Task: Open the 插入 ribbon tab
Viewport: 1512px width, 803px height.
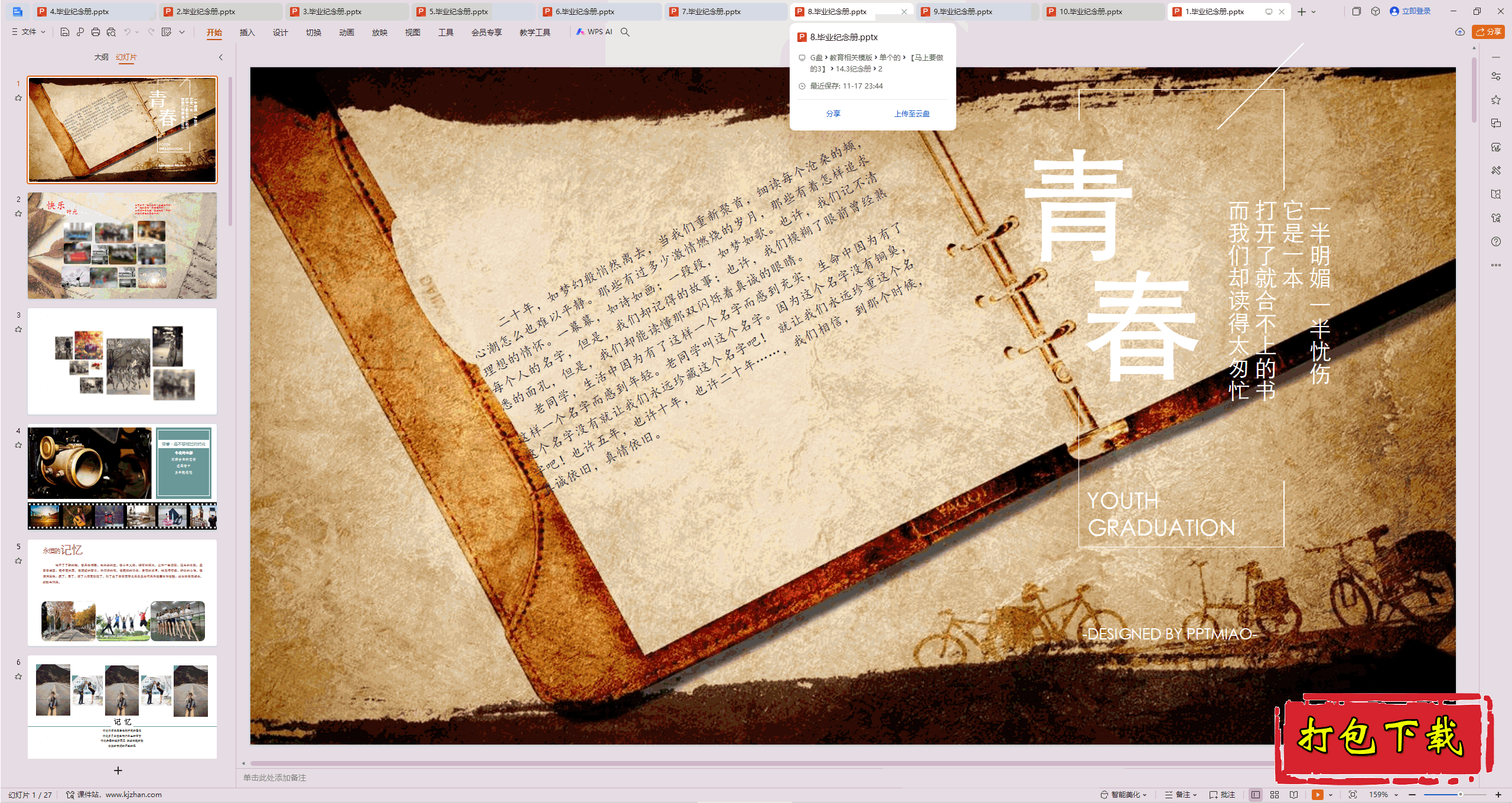Action: click(247, 32)
